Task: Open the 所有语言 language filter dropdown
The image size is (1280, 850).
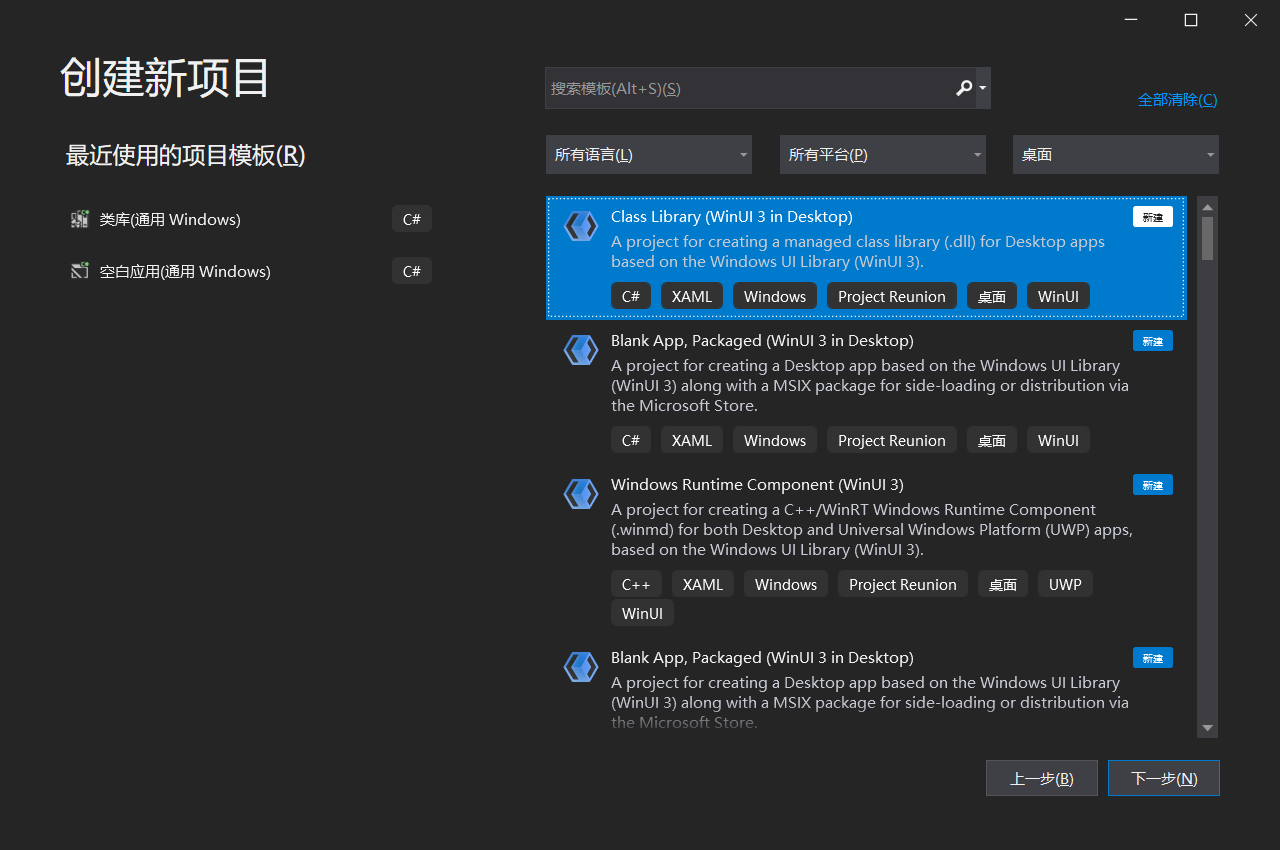Action: [649, 155]
